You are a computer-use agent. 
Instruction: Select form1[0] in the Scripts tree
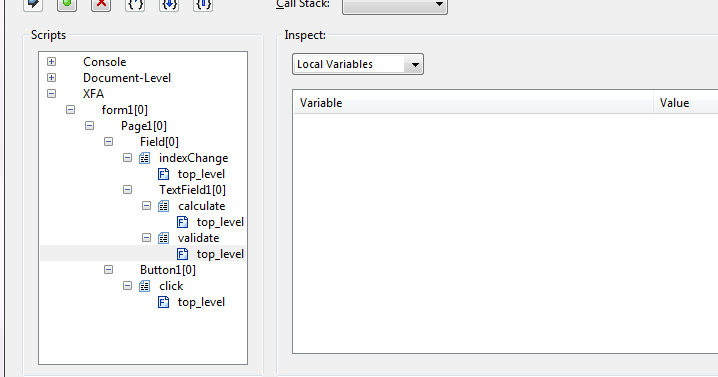(x=125, y=110)
